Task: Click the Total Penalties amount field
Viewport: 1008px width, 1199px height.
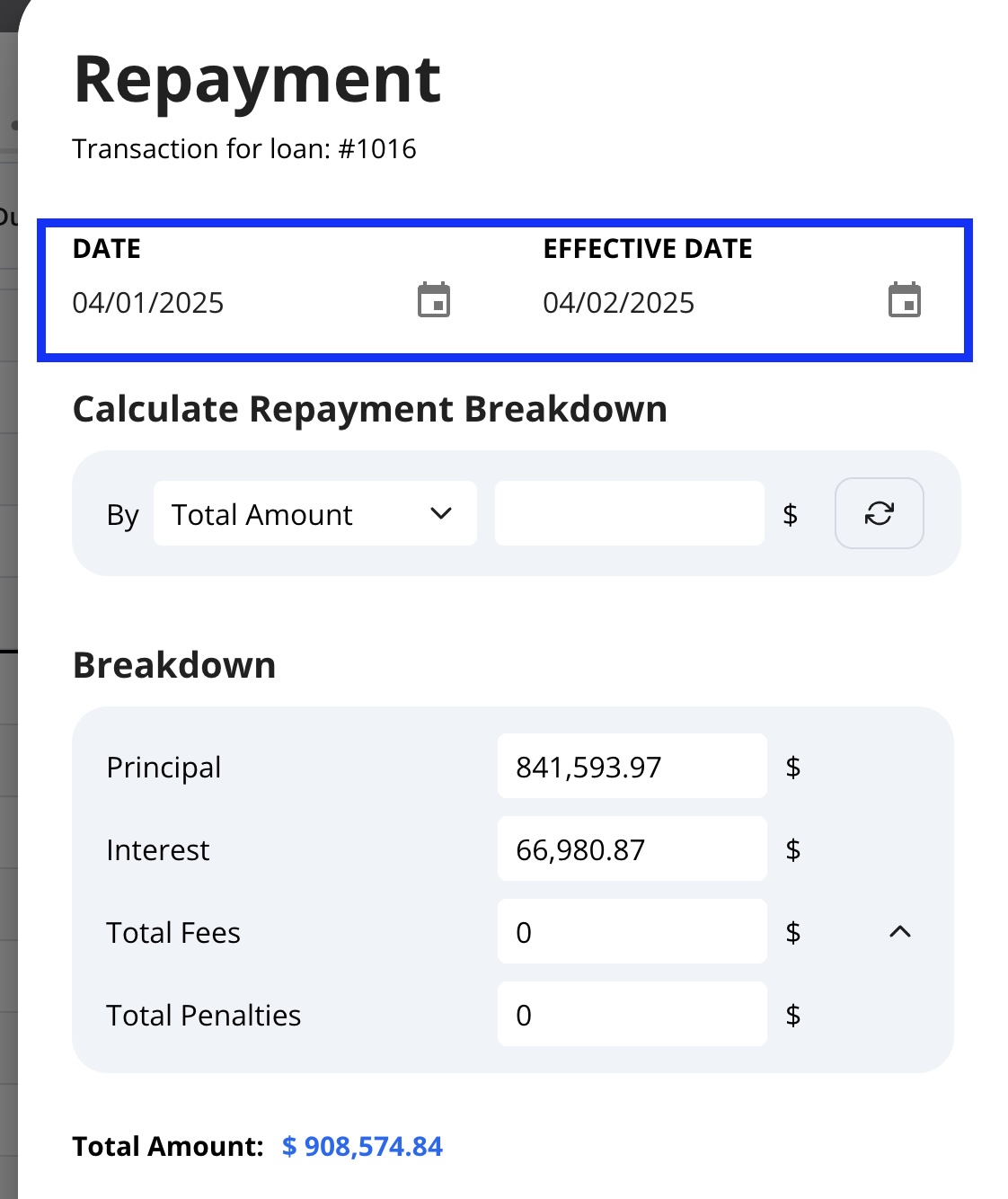Action: point(632,1015)
